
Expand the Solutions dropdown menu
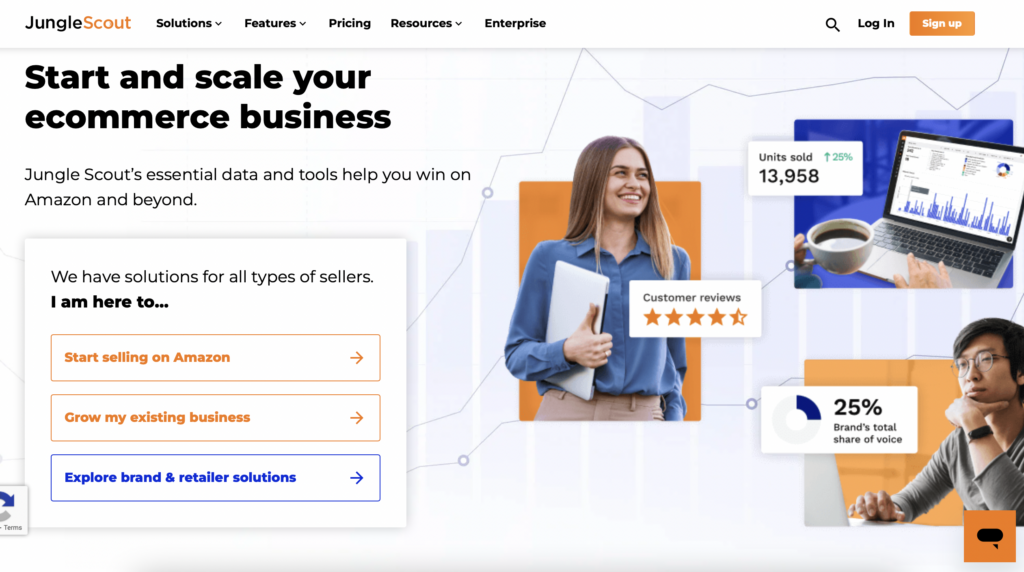tap(189, 24)
